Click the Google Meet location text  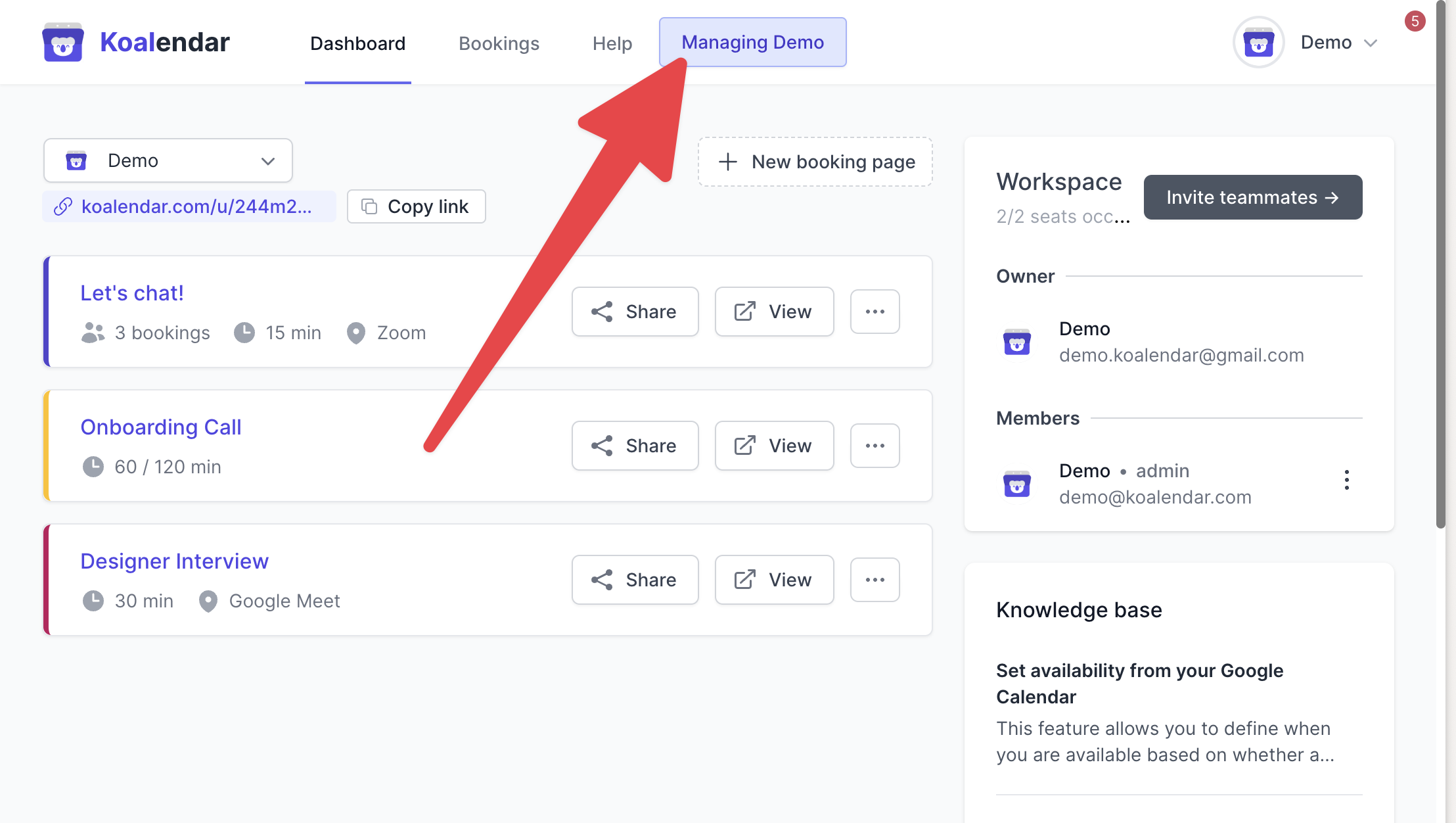click(284, 601)
